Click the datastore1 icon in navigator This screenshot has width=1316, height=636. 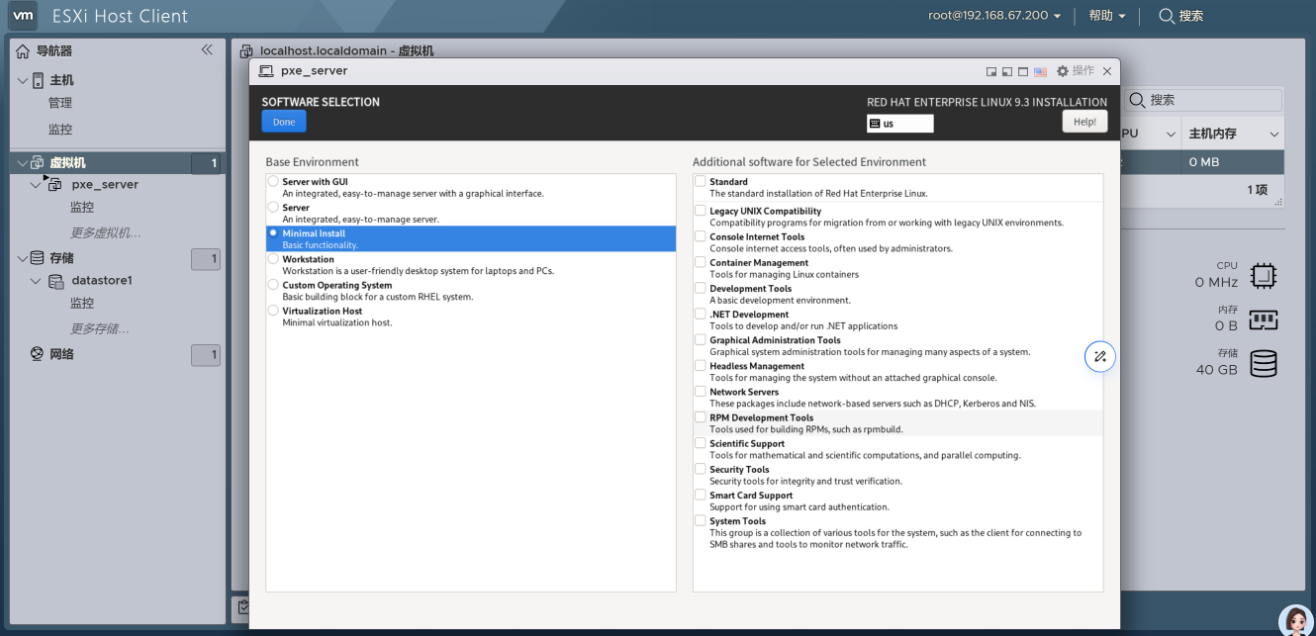(57, 281)
